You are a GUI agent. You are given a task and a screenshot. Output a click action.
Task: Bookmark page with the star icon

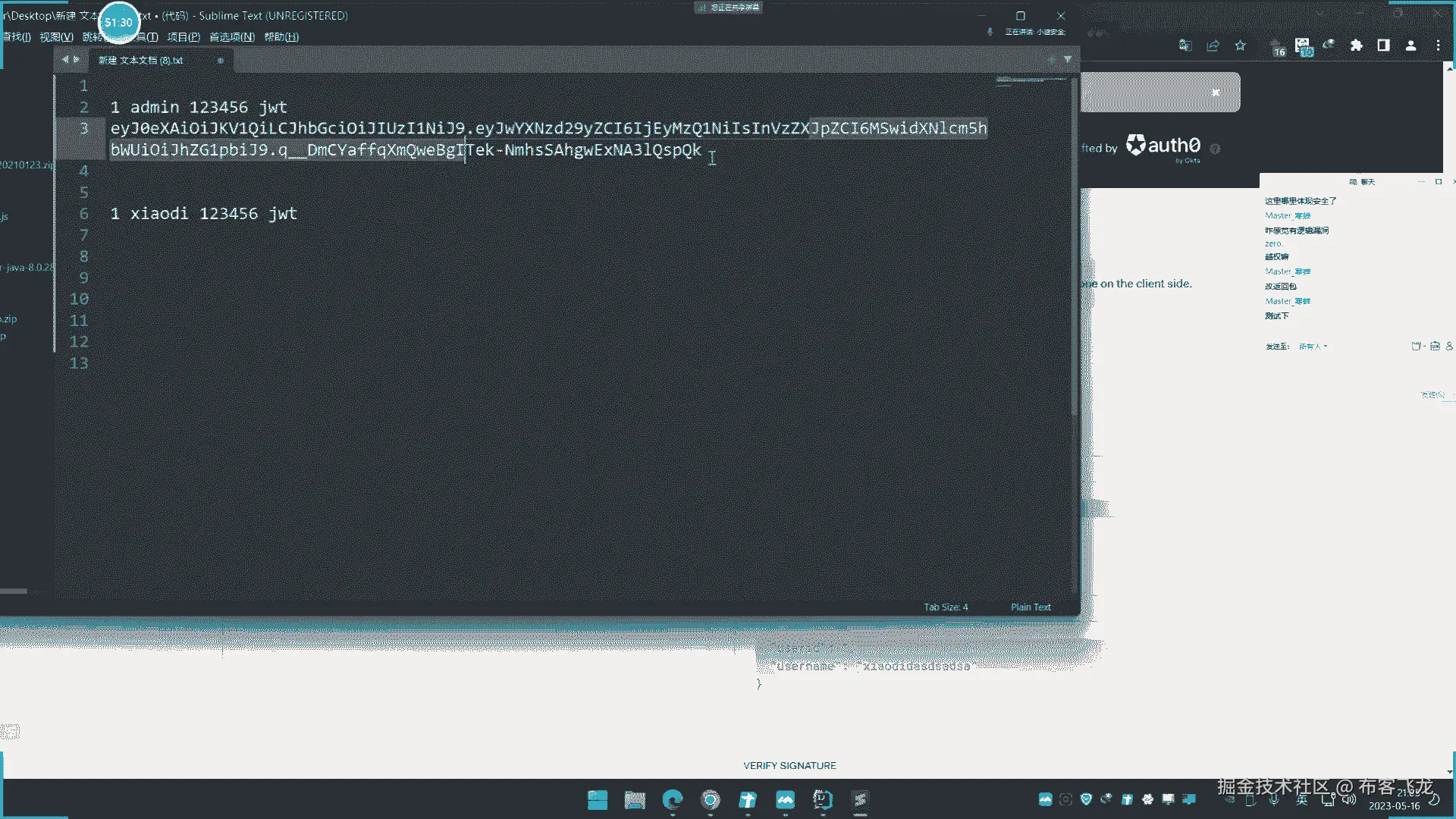pyautogui.click(x=1240, y=45)
